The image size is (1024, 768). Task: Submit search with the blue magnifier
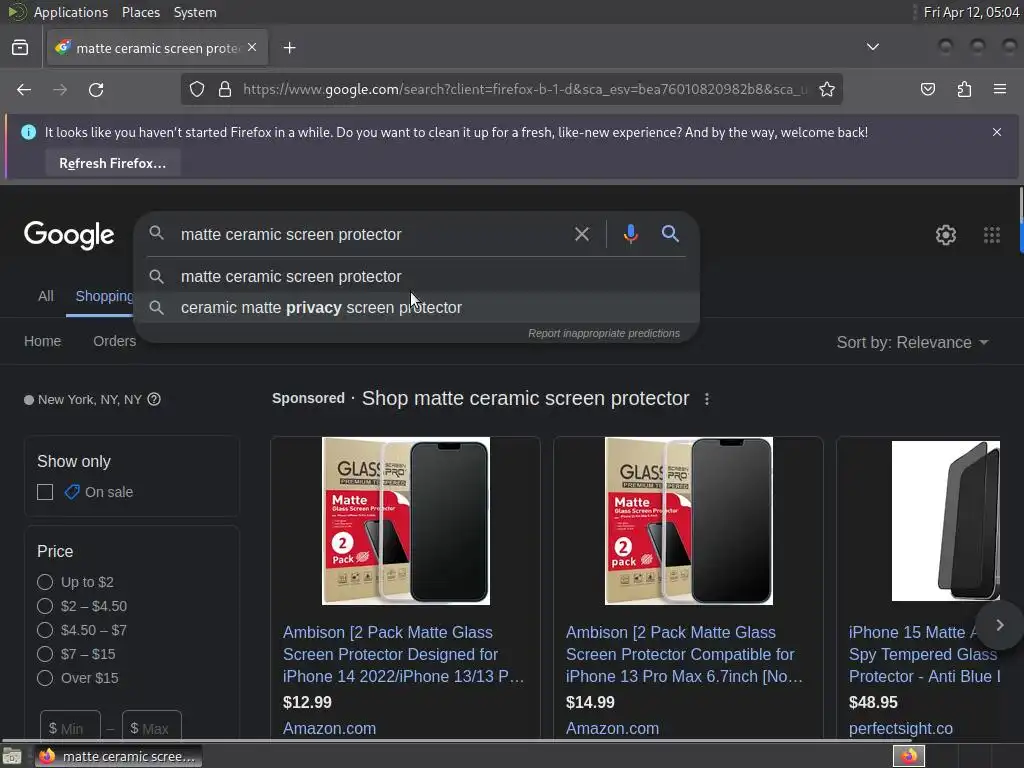pos(670,234)
